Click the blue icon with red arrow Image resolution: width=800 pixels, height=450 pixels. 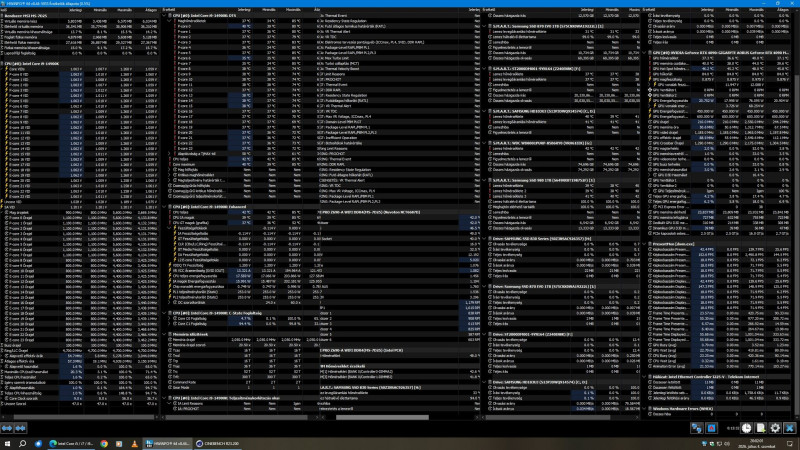711,428
